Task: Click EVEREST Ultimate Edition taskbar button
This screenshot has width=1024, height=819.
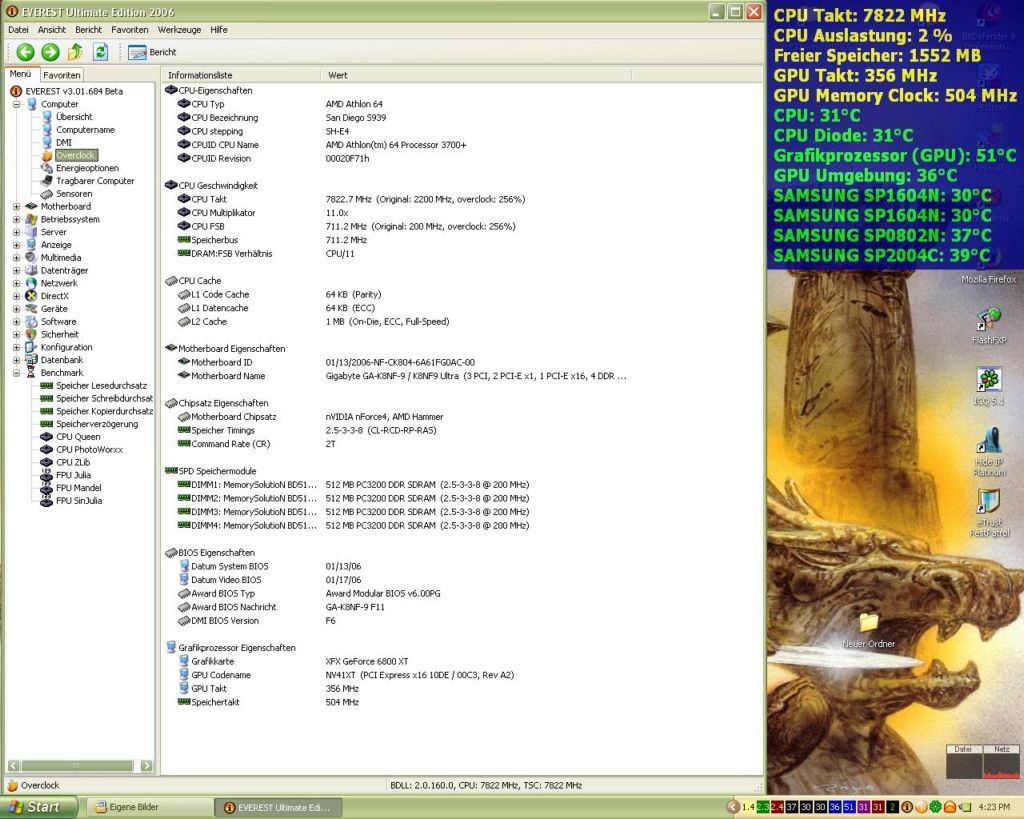Action: pyautogui.click(x=278, y=807)
